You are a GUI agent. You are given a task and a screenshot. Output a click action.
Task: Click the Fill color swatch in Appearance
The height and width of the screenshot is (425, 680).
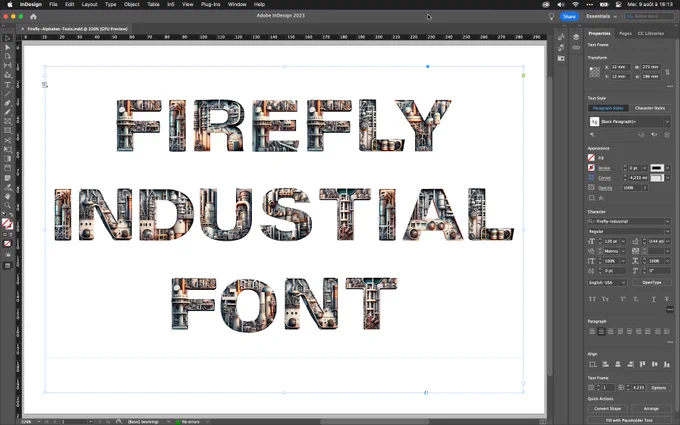pos(591,158)
